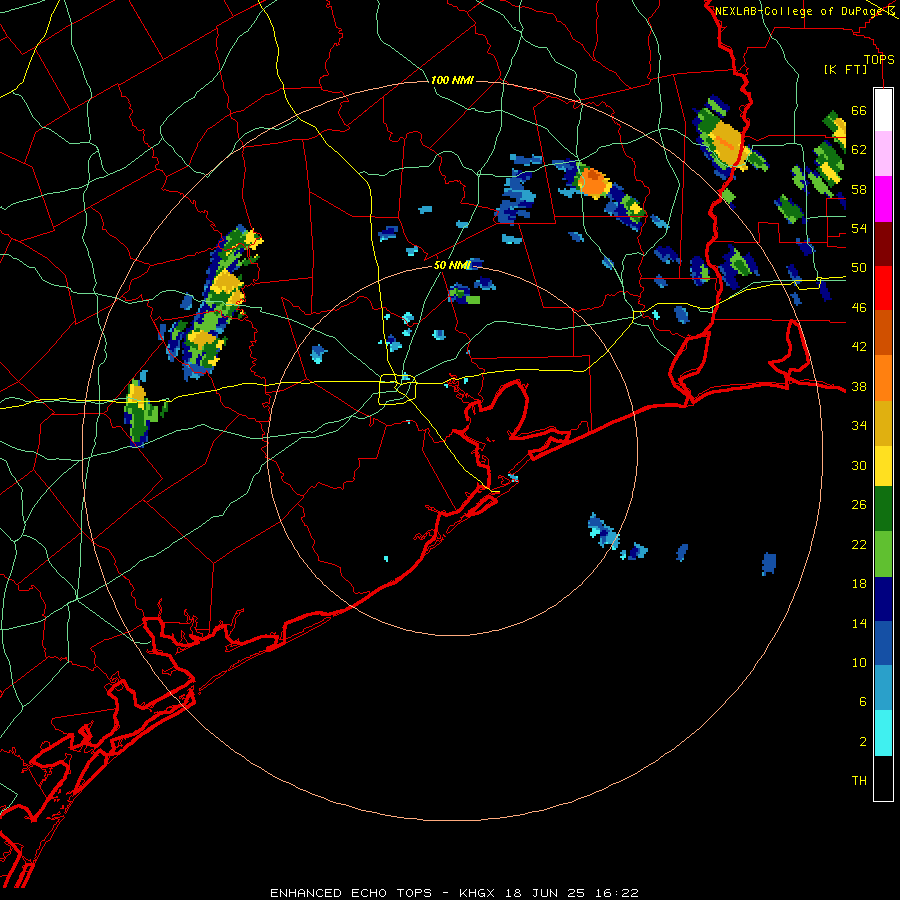Click the legend value "58"

859,189
